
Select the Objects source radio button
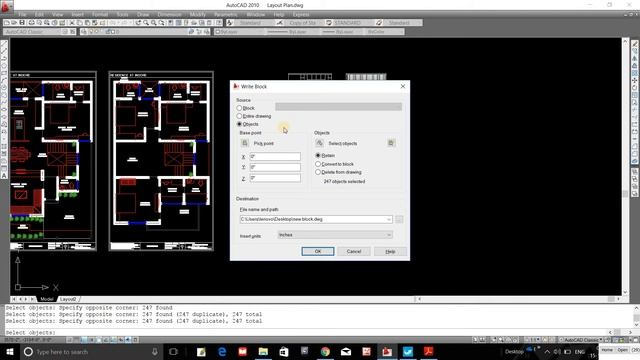(239, 124)
